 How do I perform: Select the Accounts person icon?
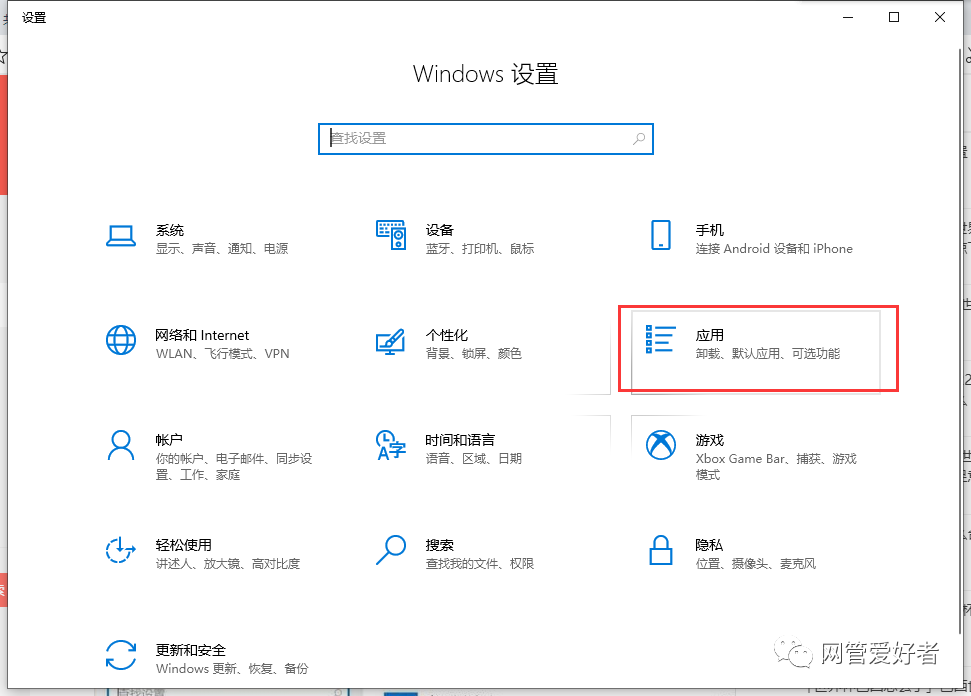(121, 445)
